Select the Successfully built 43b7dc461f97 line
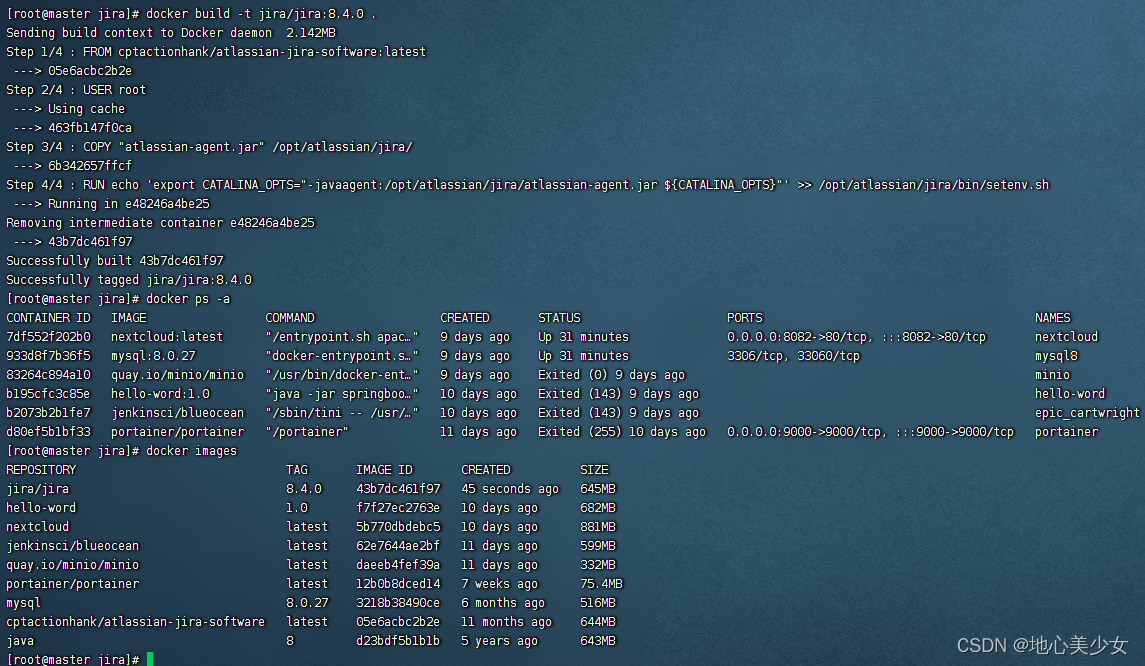 pos(115,261)
